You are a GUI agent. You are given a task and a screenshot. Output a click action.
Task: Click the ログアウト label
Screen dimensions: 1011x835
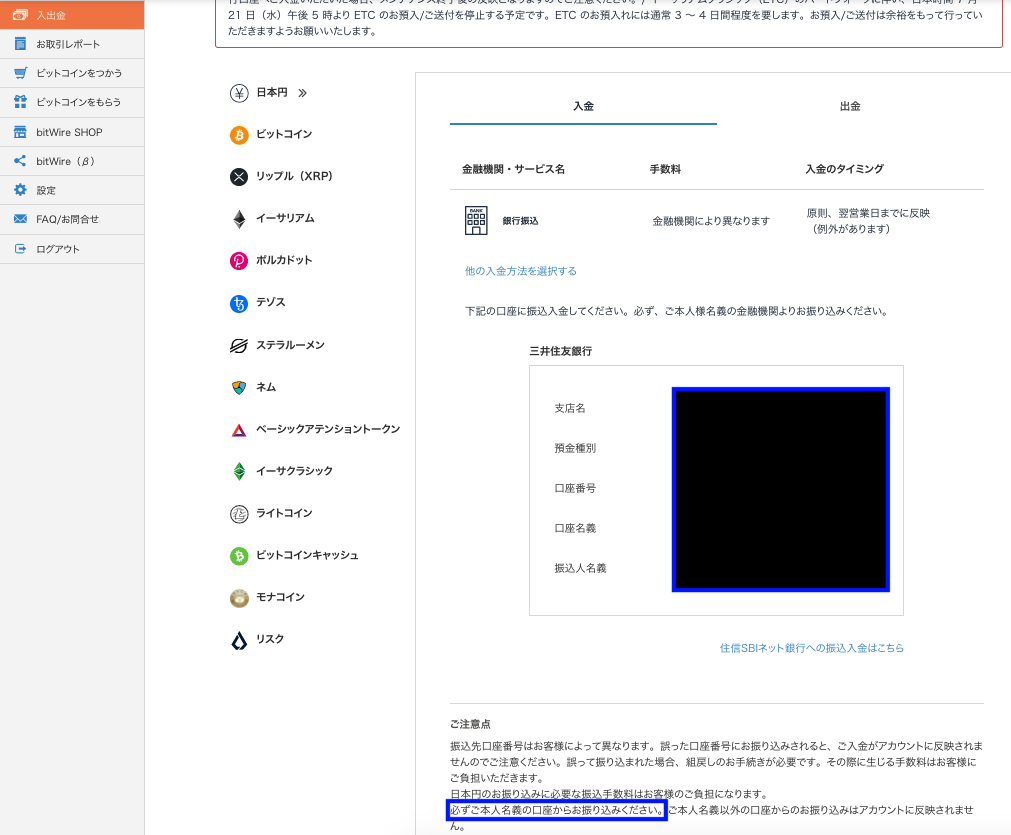point(58,249)
